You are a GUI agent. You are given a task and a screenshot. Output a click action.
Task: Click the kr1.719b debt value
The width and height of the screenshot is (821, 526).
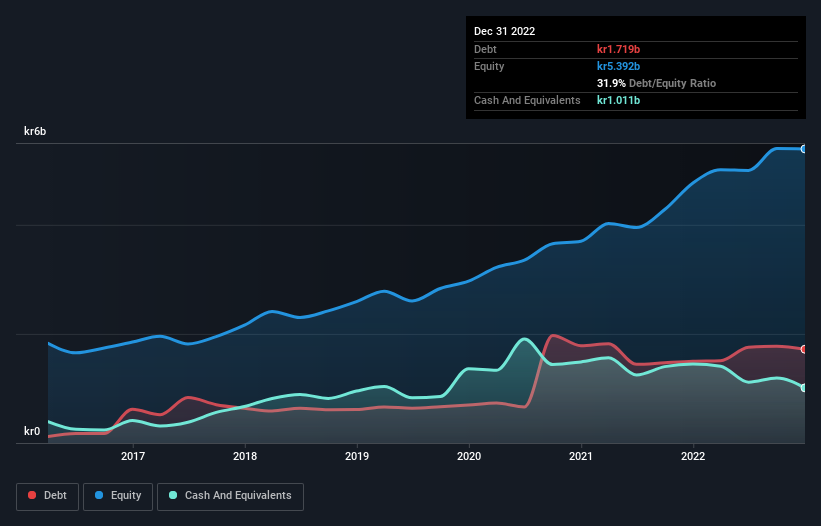pos(618,49)
